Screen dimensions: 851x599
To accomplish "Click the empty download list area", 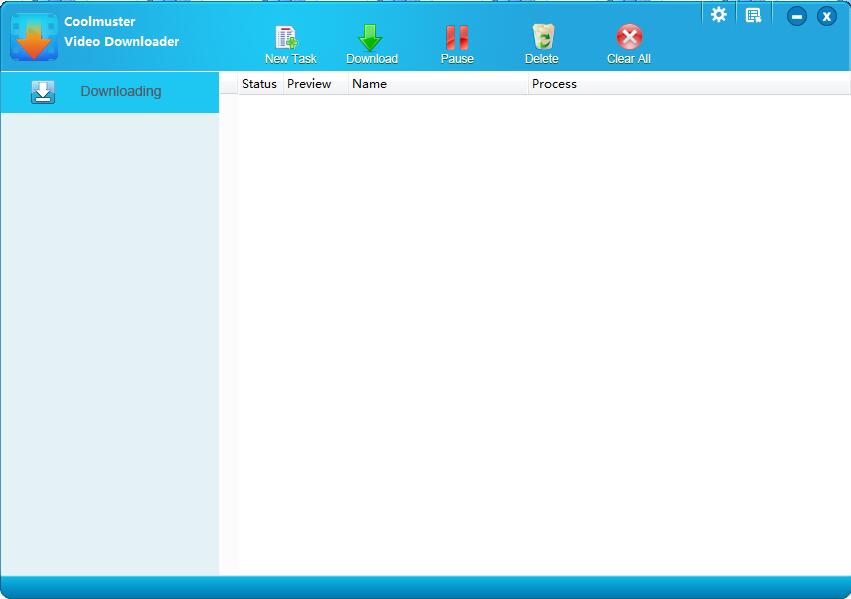I will [540, 330].
